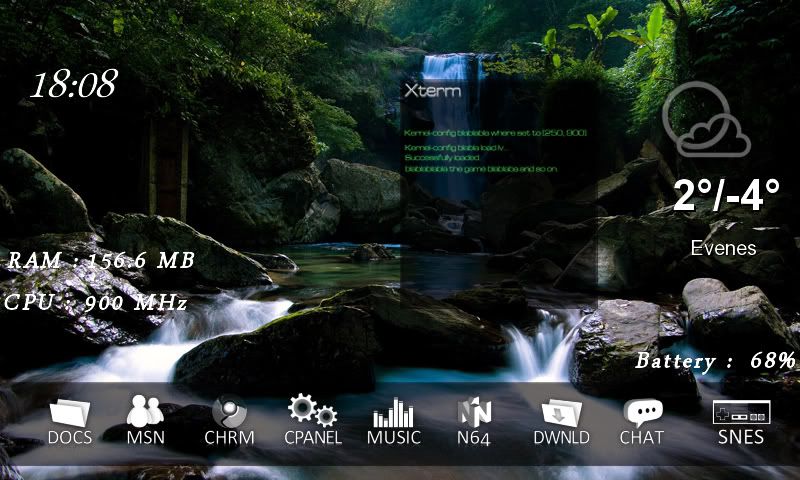Click the cloud weather icon
Screen dimensions: 800x480
(x=706, y=122)
